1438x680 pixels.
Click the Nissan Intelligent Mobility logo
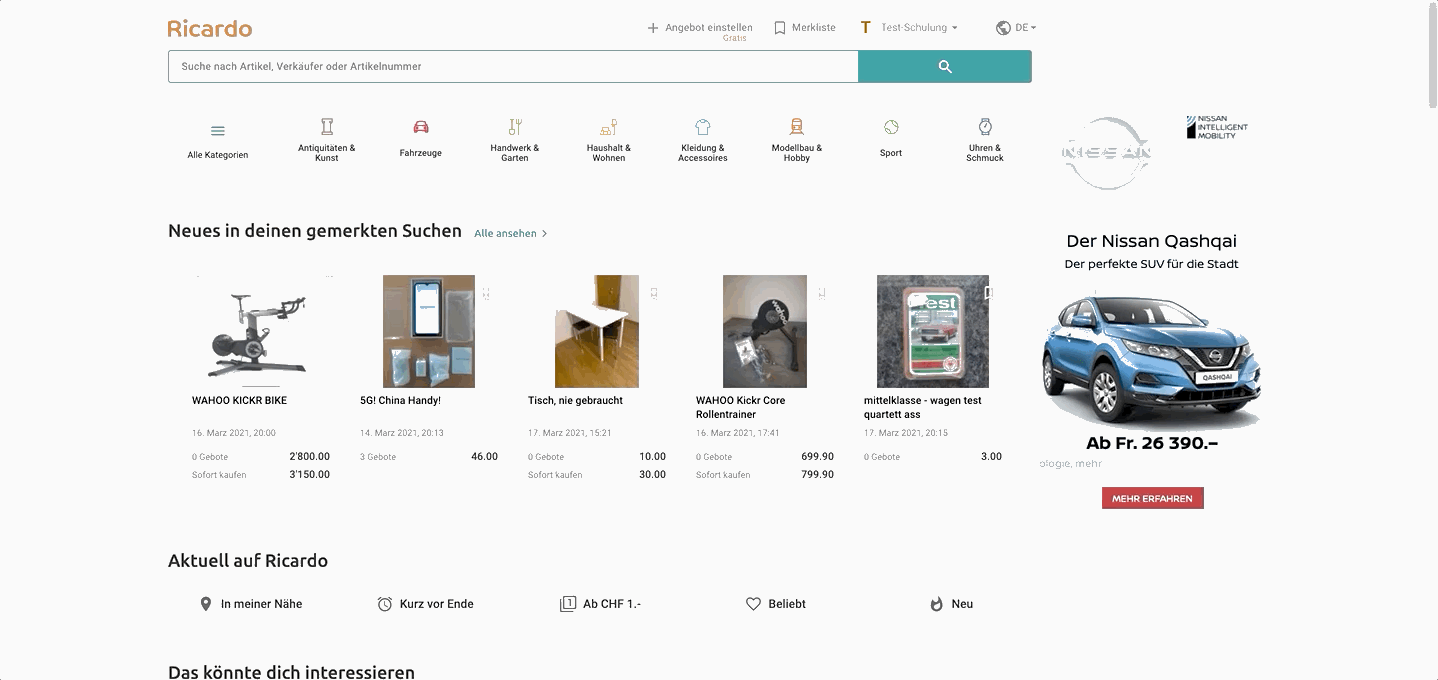click(x=1217, y=127)
